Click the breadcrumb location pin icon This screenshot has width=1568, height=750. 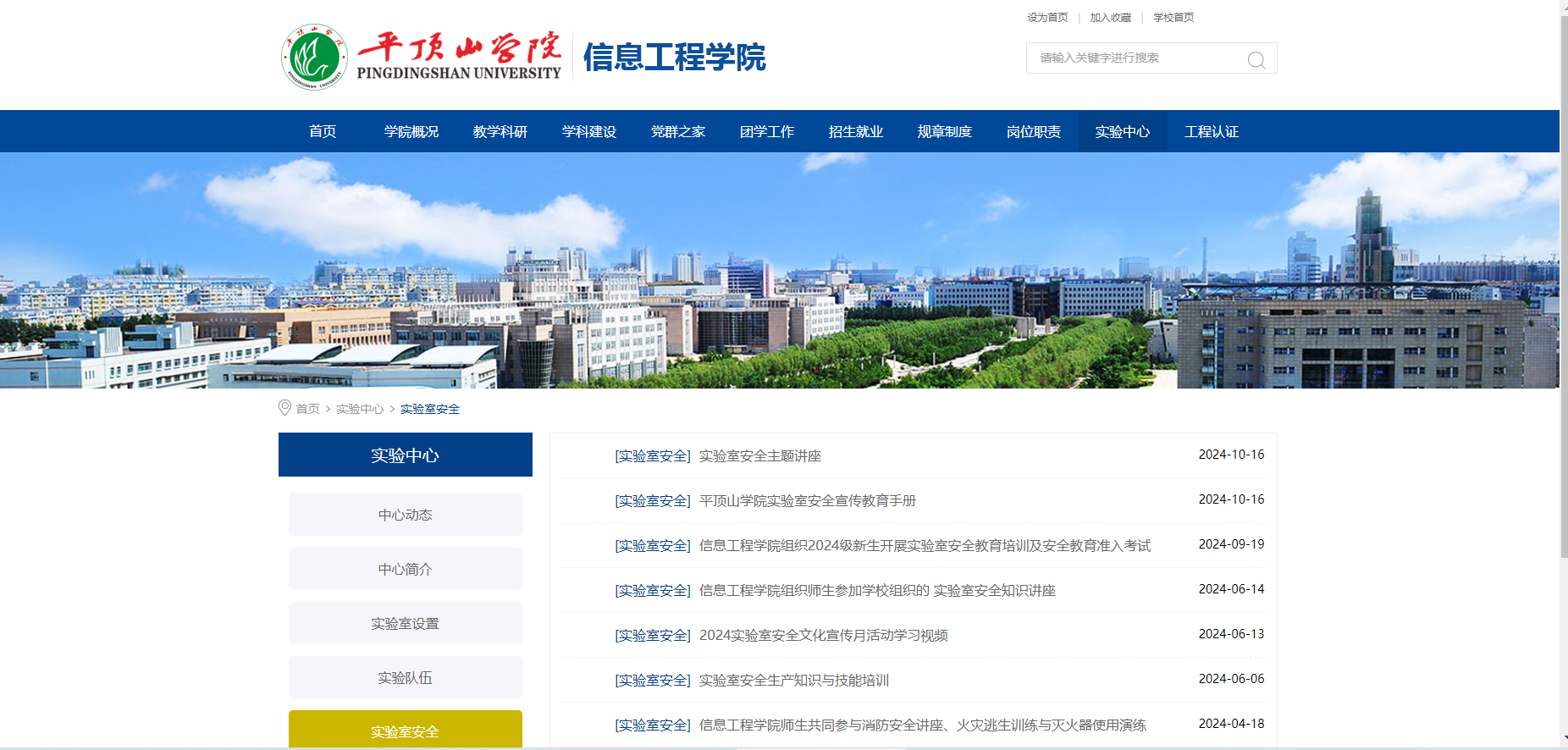click(284, 408)
